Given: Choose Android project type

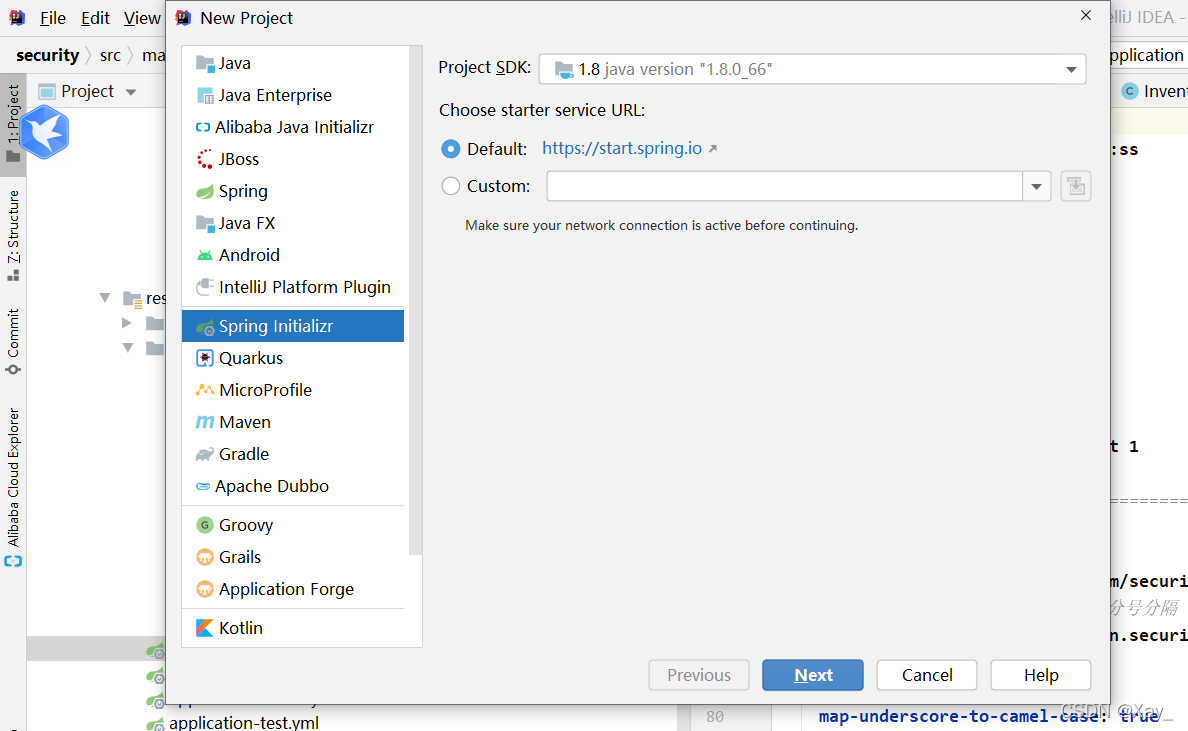Looking at the screenshot, I should tap(292, 255).
